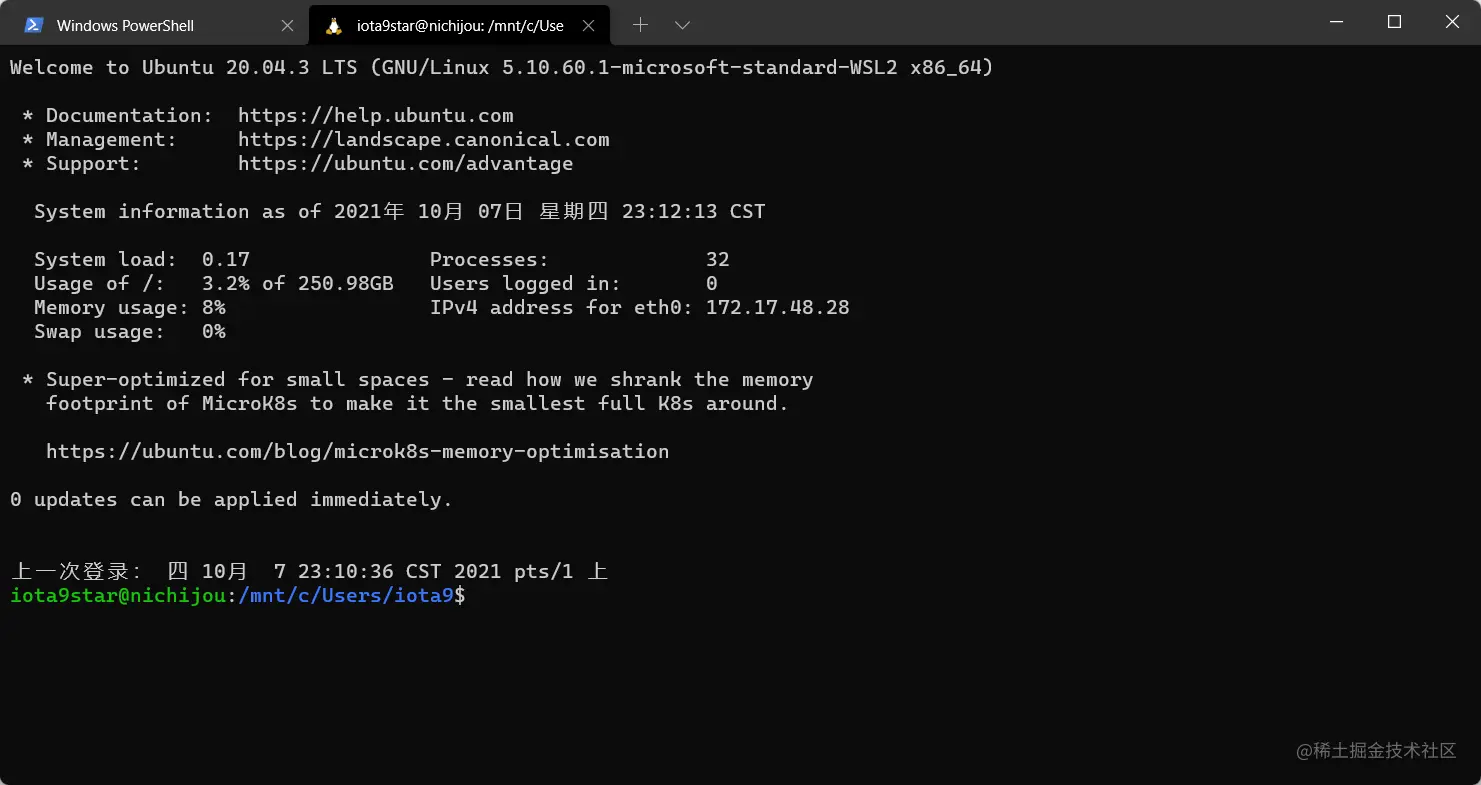Open the https://landscape.canonical.com link

[x=423, y=139]
